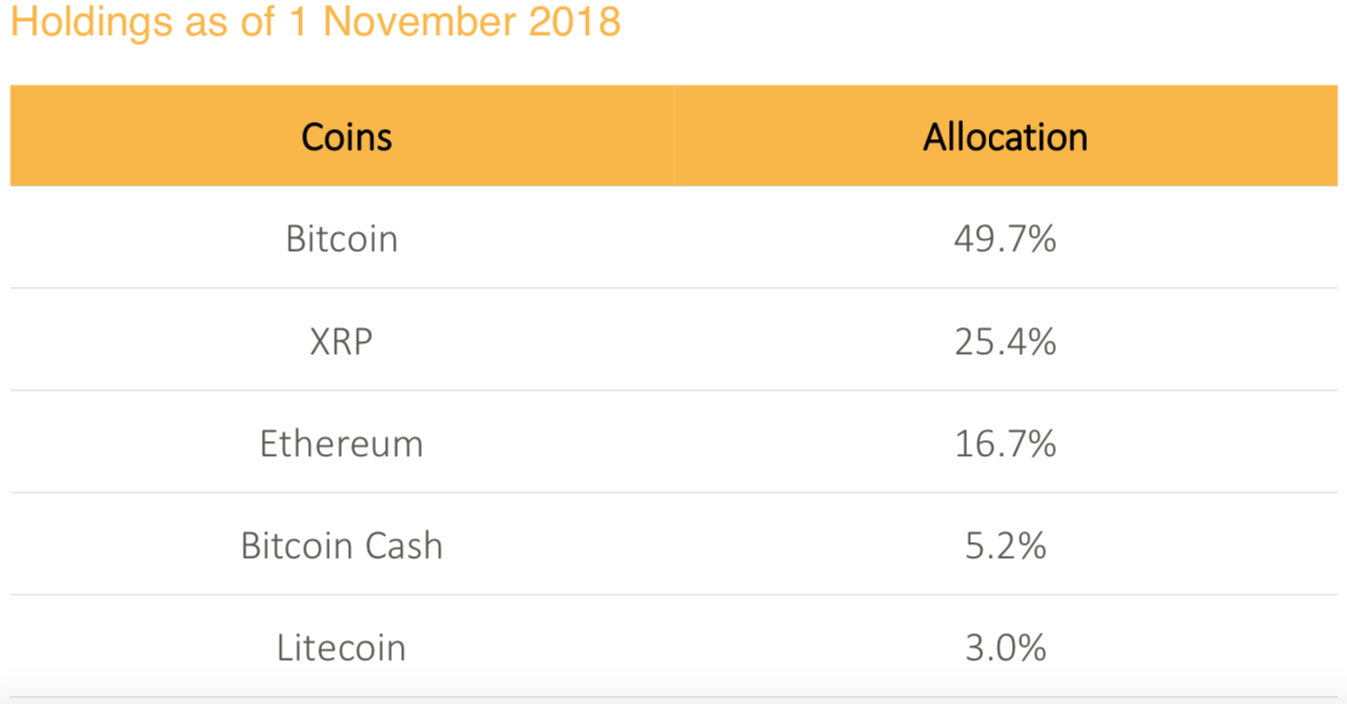Select the Litecoin coin name cell

tap(342, 647)
